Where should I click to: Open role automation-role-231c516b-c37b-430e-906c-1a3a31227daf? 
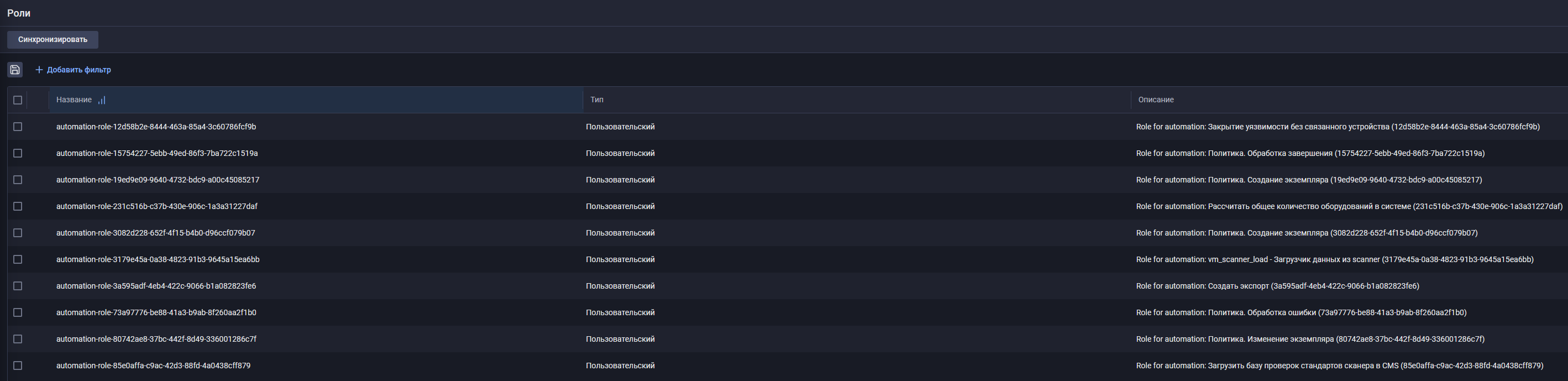(x=157, y=206)
